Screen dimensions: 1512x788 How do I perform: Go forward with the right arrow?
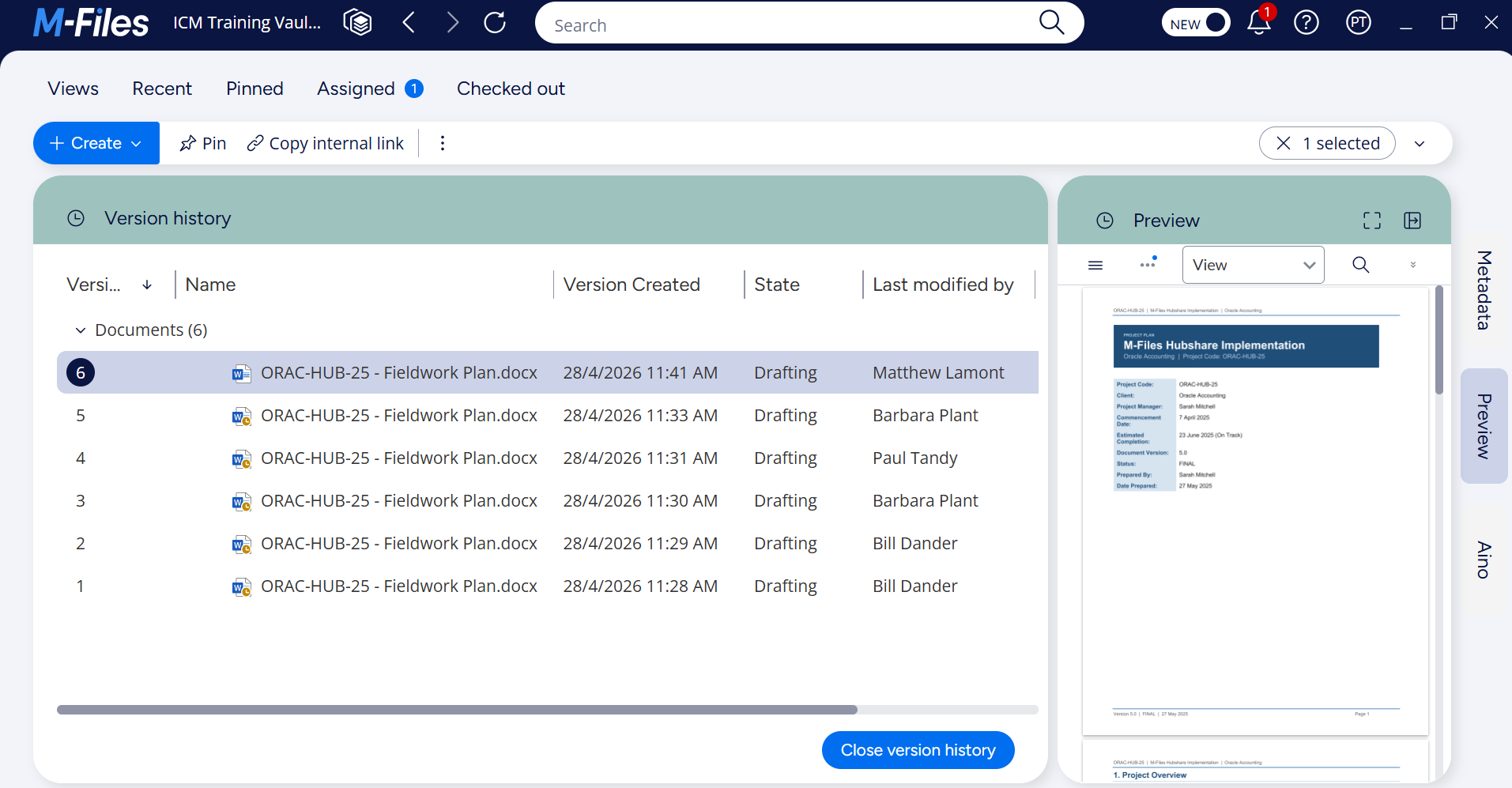click(452, 22)
